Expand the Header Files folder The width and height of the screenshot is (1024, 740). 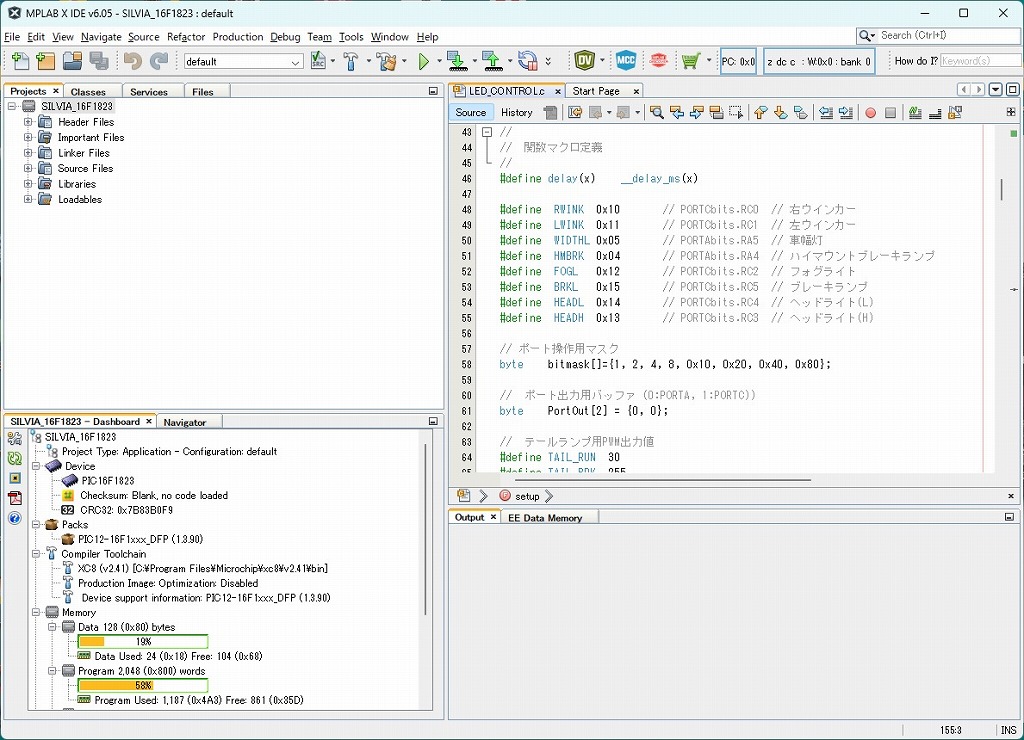[x=27, y=122]
